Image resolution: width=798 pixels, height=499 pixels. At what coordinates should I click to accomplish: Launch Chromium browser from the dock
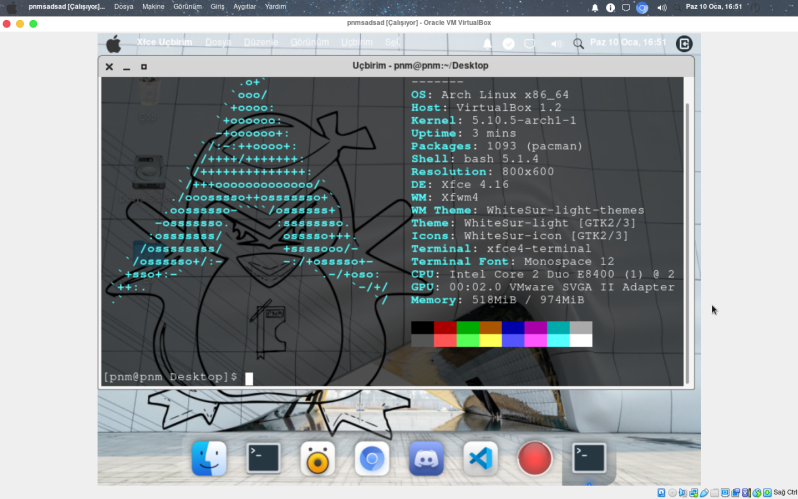coord(372,458)
